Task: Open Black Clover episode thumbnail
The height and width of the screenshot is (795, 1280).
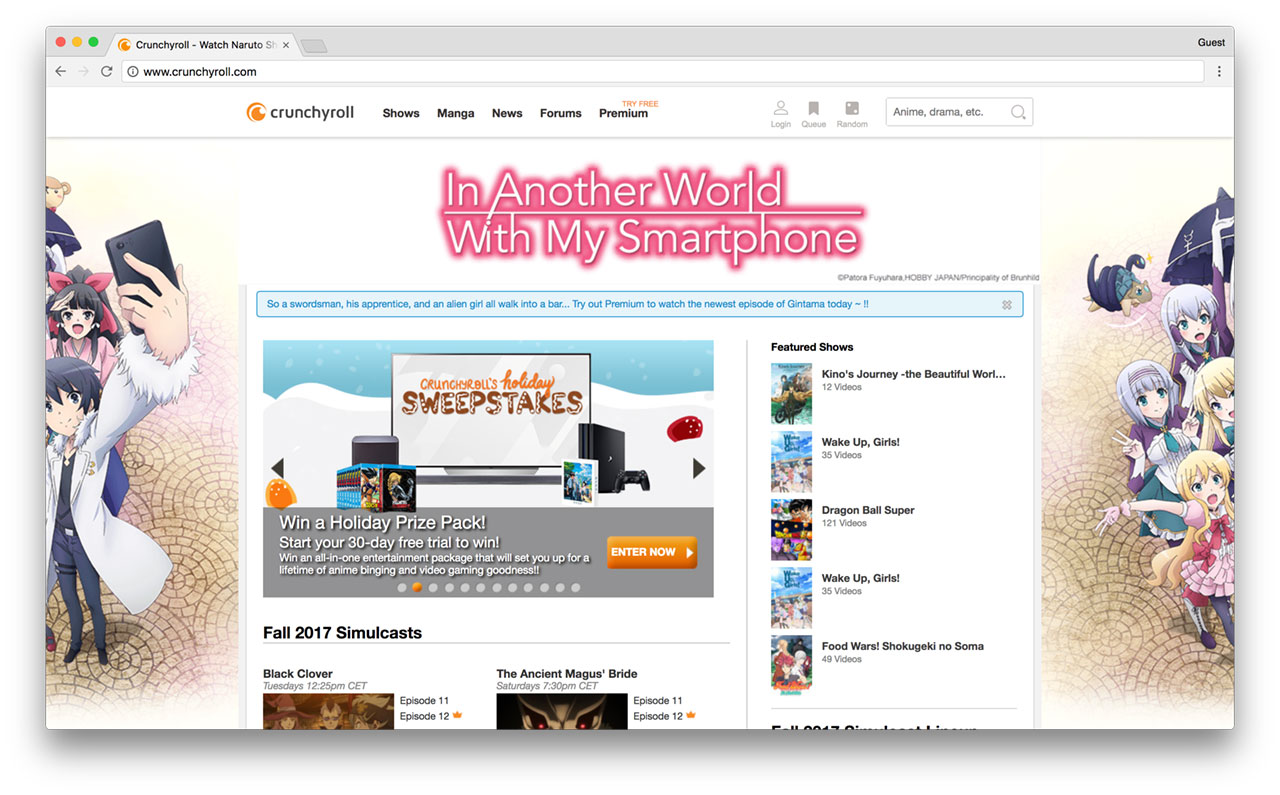Action: [x=328, y=711]
